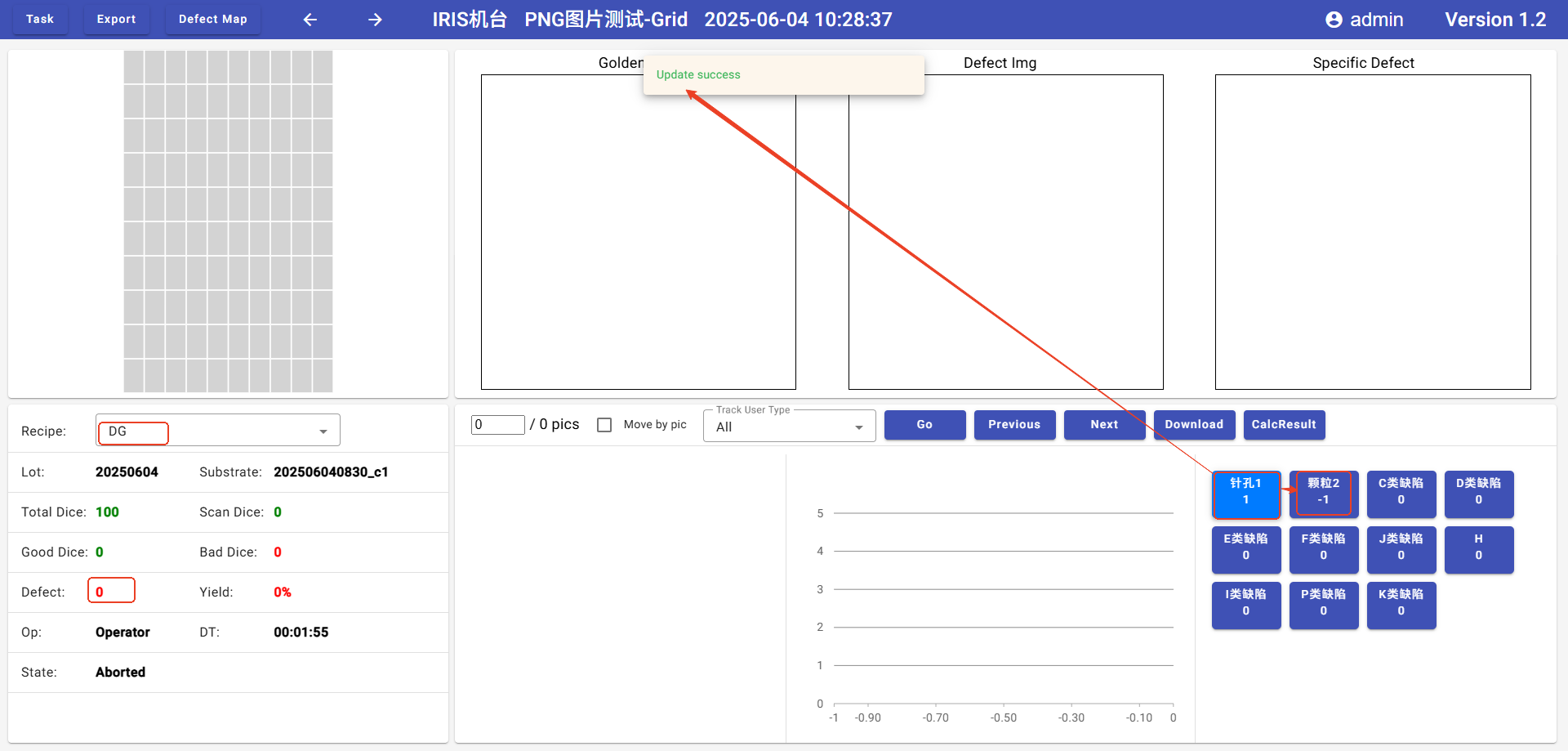Toggle the Move by pic checkbox
1568x751 pixels.
(604, 425)
